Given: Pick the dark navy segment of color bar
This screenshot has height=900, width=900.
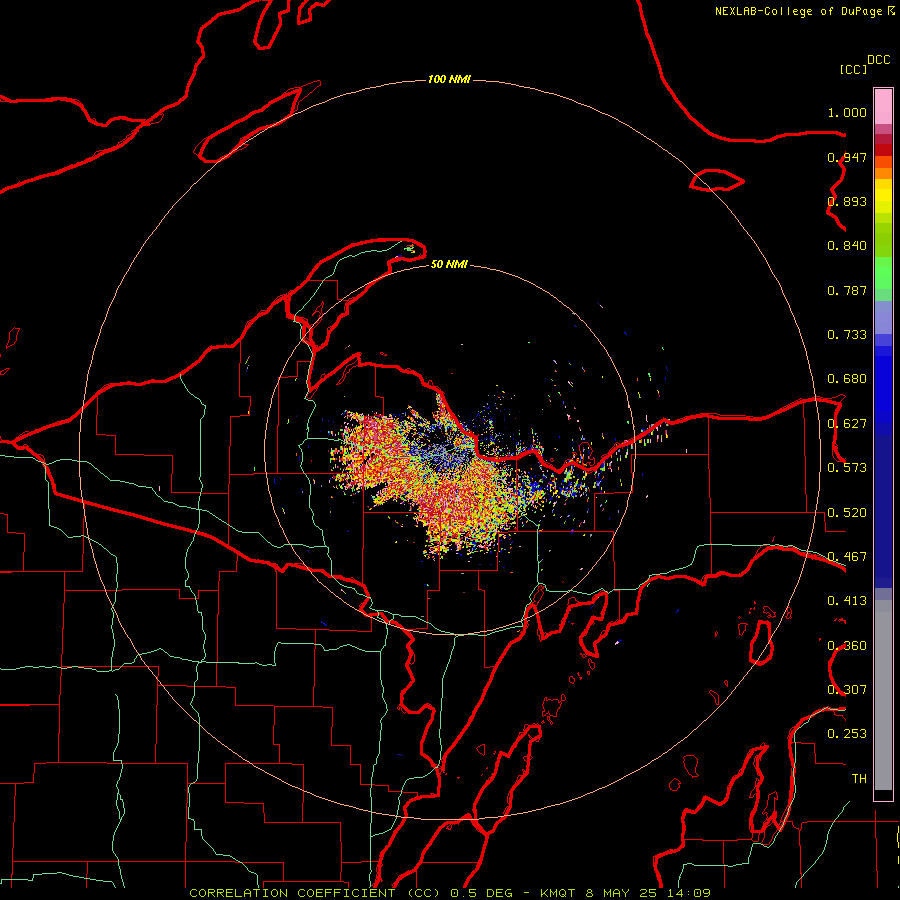Looking at the screenshot, I should [883, 511].
